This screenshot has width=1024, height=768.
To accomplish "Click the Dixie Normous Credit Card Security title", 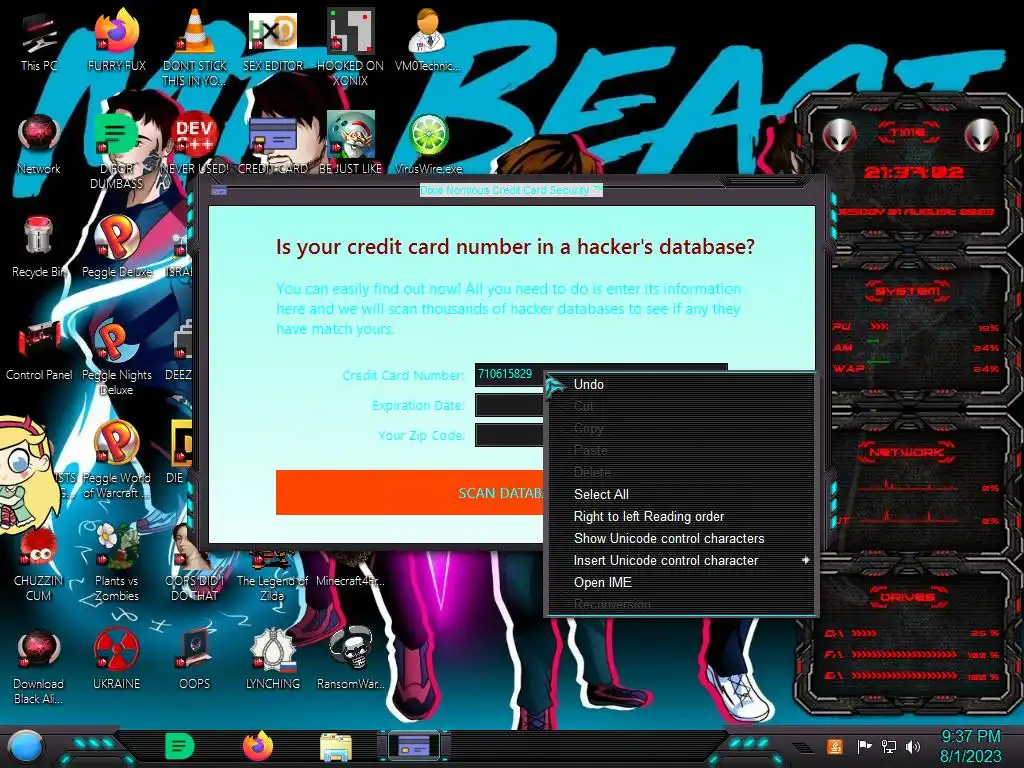I will point(511,190).
